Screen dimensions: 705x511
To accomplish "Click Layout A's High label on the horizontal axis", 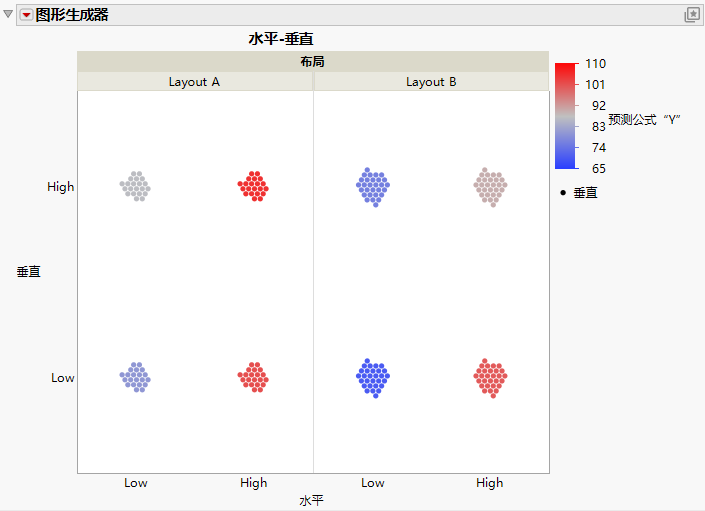I will click(x=254, y=483).
